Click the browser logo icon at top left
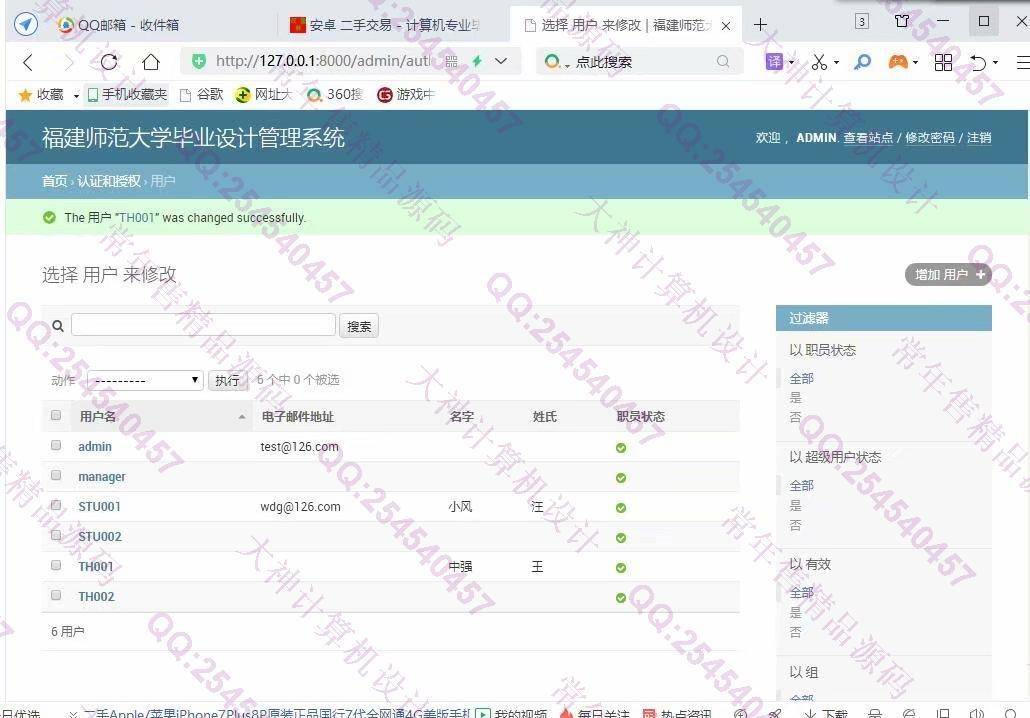Screen dimensions: 1030x718 26,25
